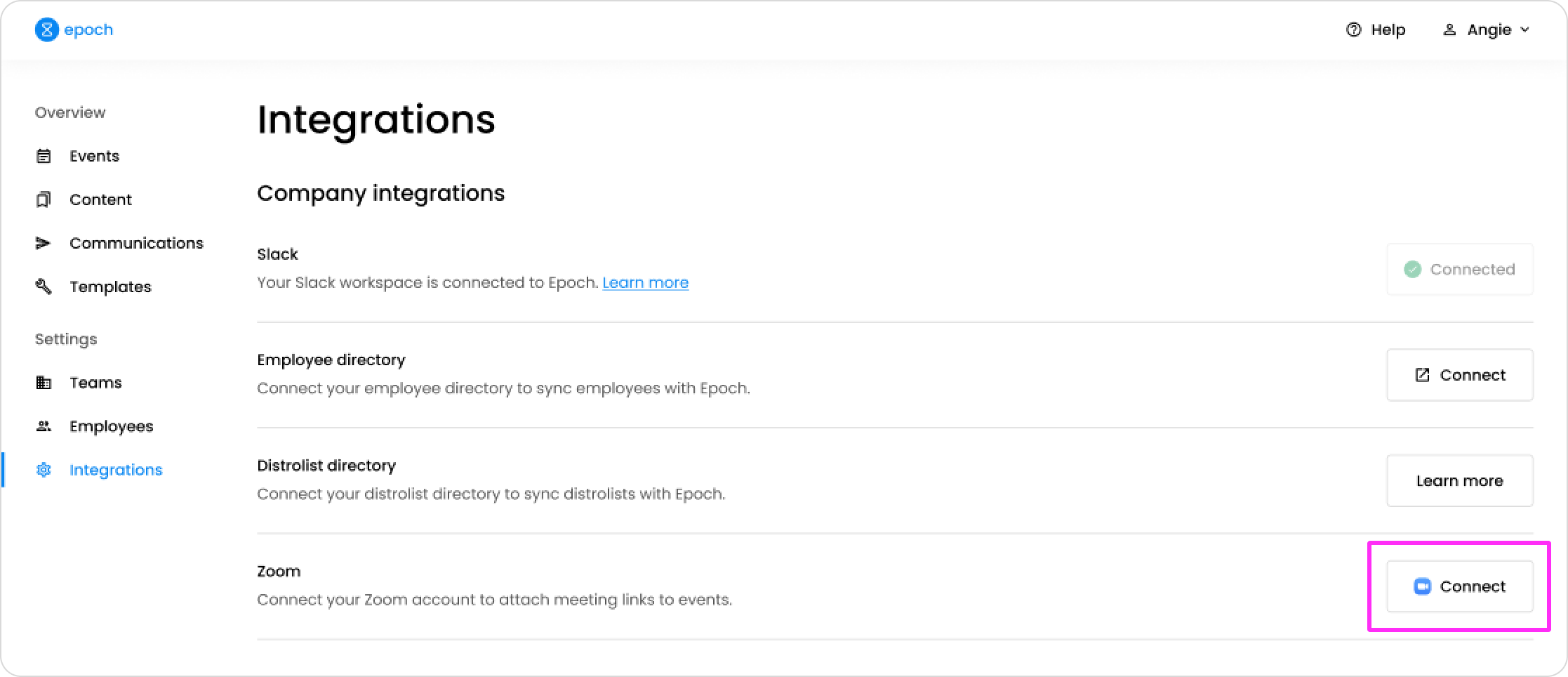Open the Events page in sidebar
This screenshot has width=1568, height=677.
pyautogui.click(x=94, y=156)
